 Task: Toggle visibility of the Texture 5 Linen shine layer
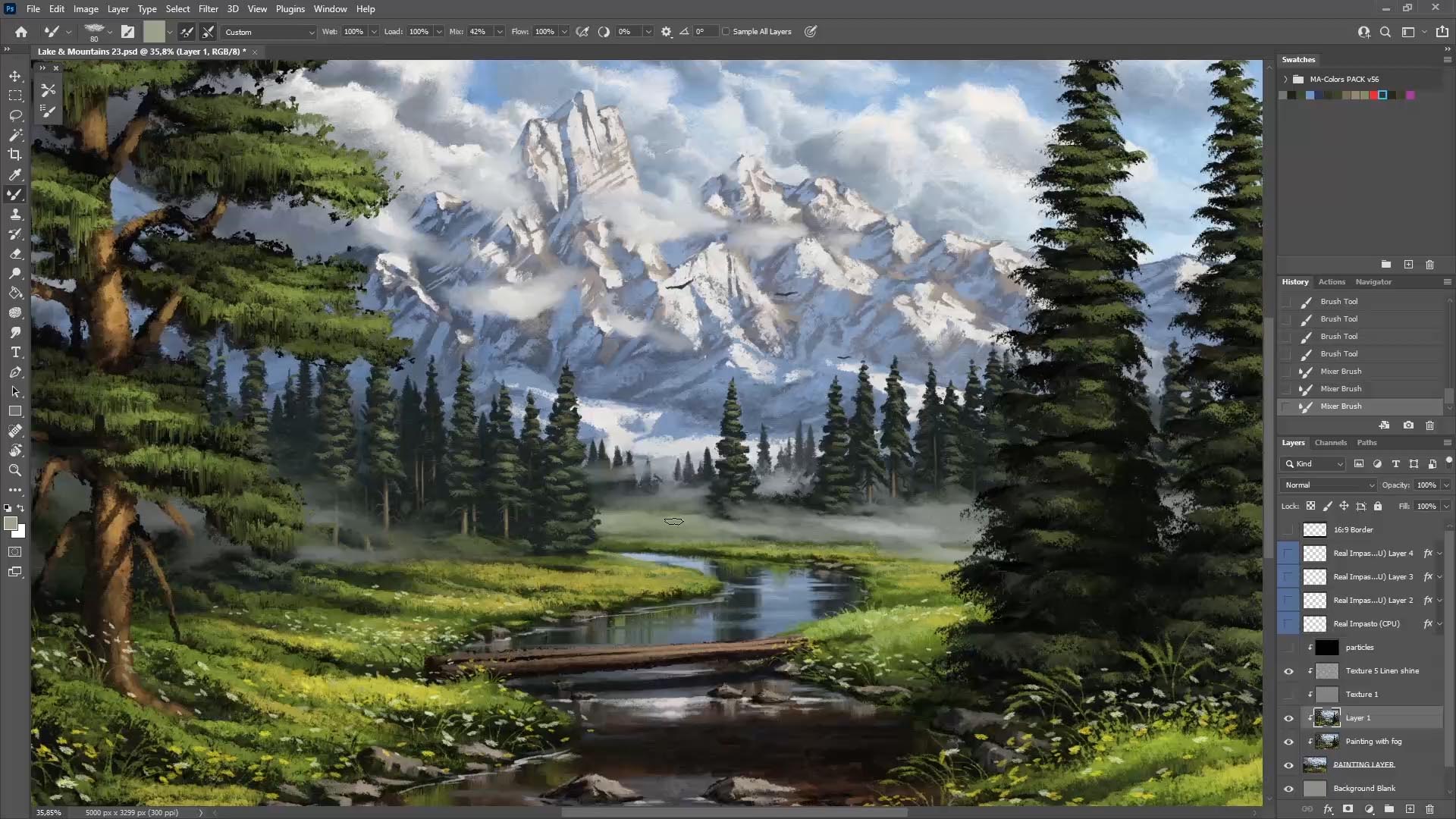tap(1290, 671)
